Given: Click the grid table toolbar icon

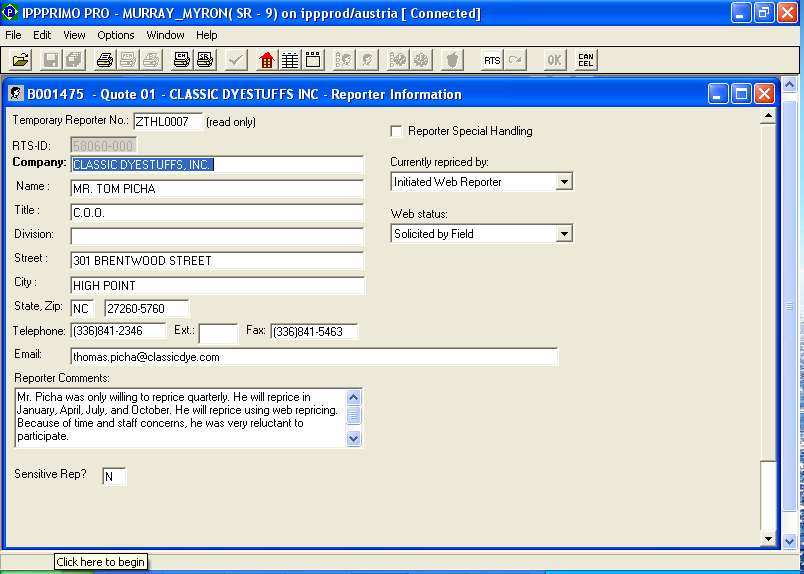Looking at the screenshot, I should (290, 60).
